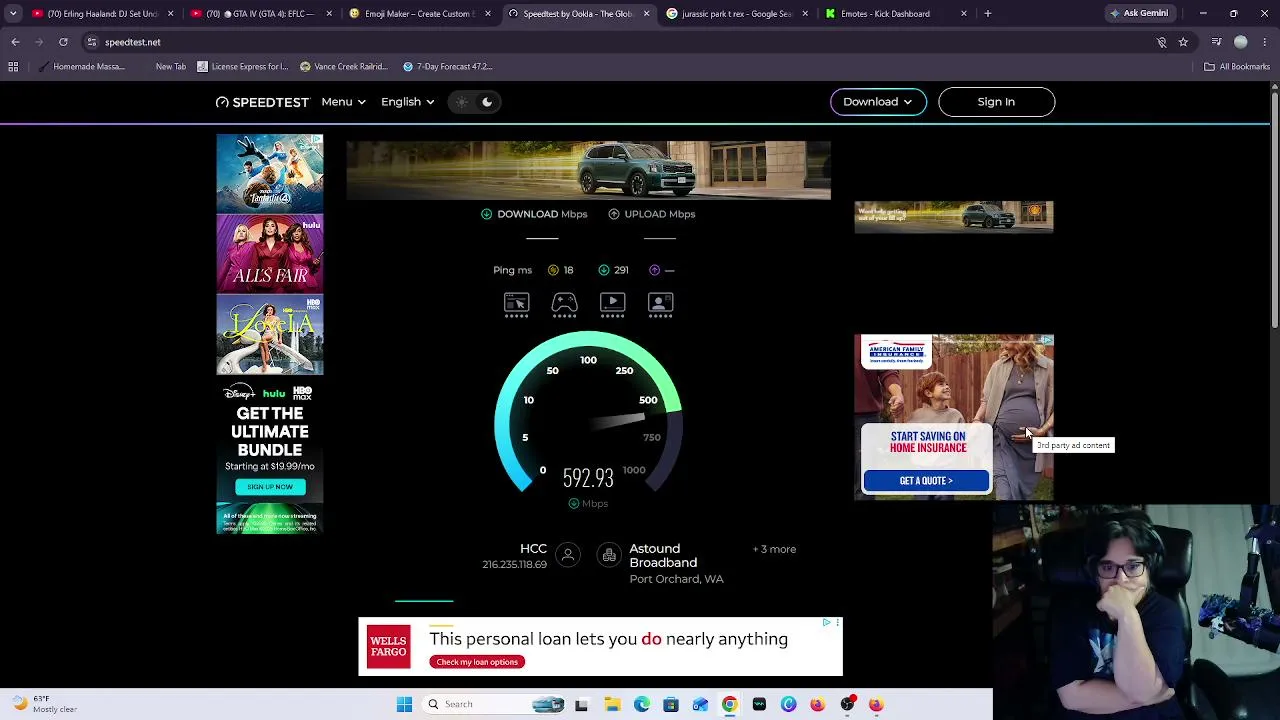Click the Speedtest logo in the header
Viewport: 1280px width, 720px height.
(262, 102)
